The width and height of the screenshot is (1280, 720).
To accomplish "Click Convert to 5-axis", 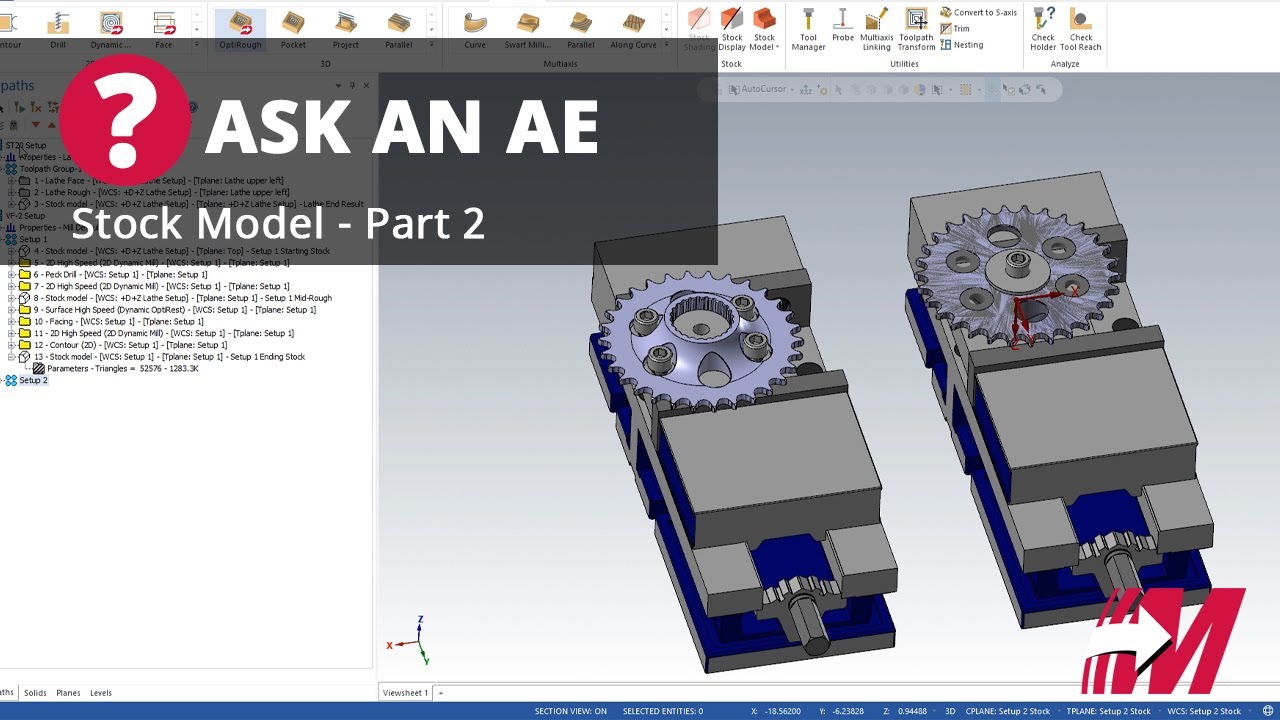I will (x=979, y=12).
